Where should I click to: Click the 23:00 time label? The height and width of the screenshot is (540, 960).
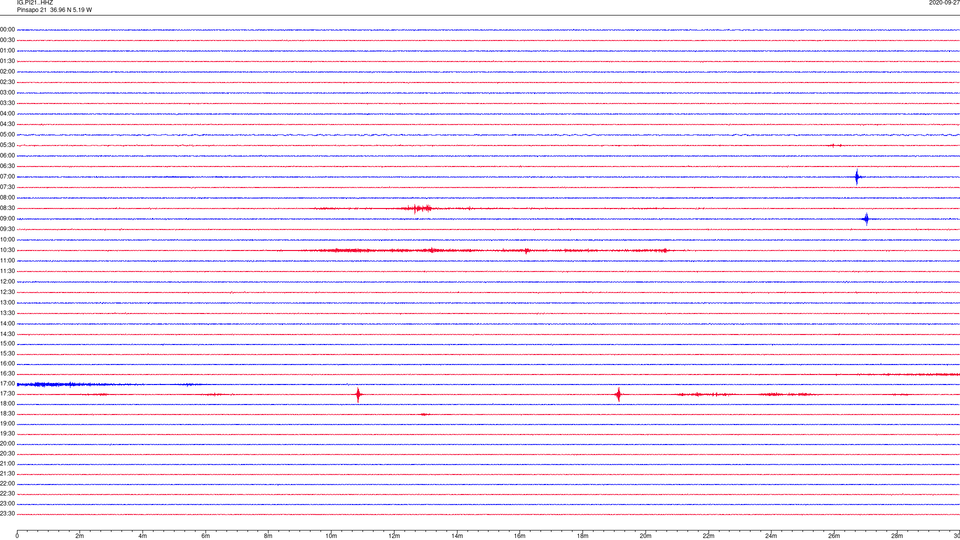coord(7,504)
